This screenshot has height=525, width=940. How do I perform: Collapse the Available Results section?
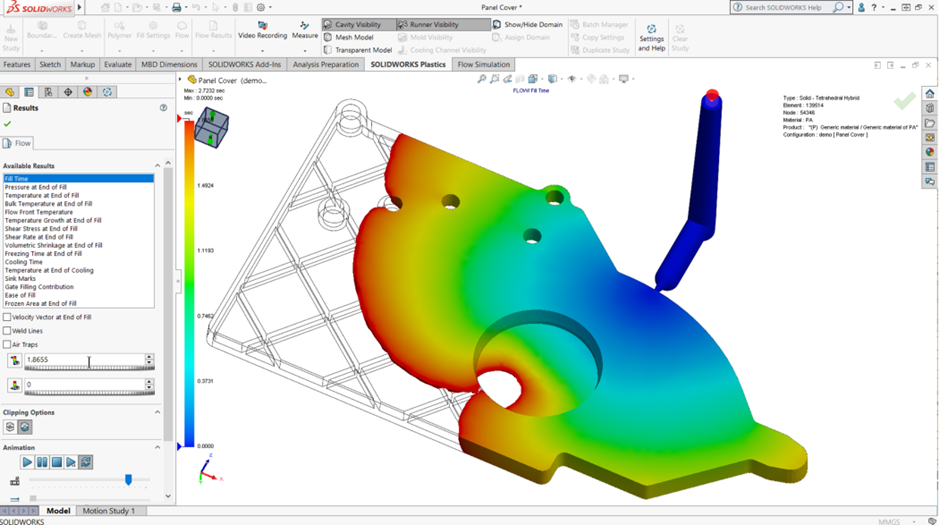click(x=158, y=165)
